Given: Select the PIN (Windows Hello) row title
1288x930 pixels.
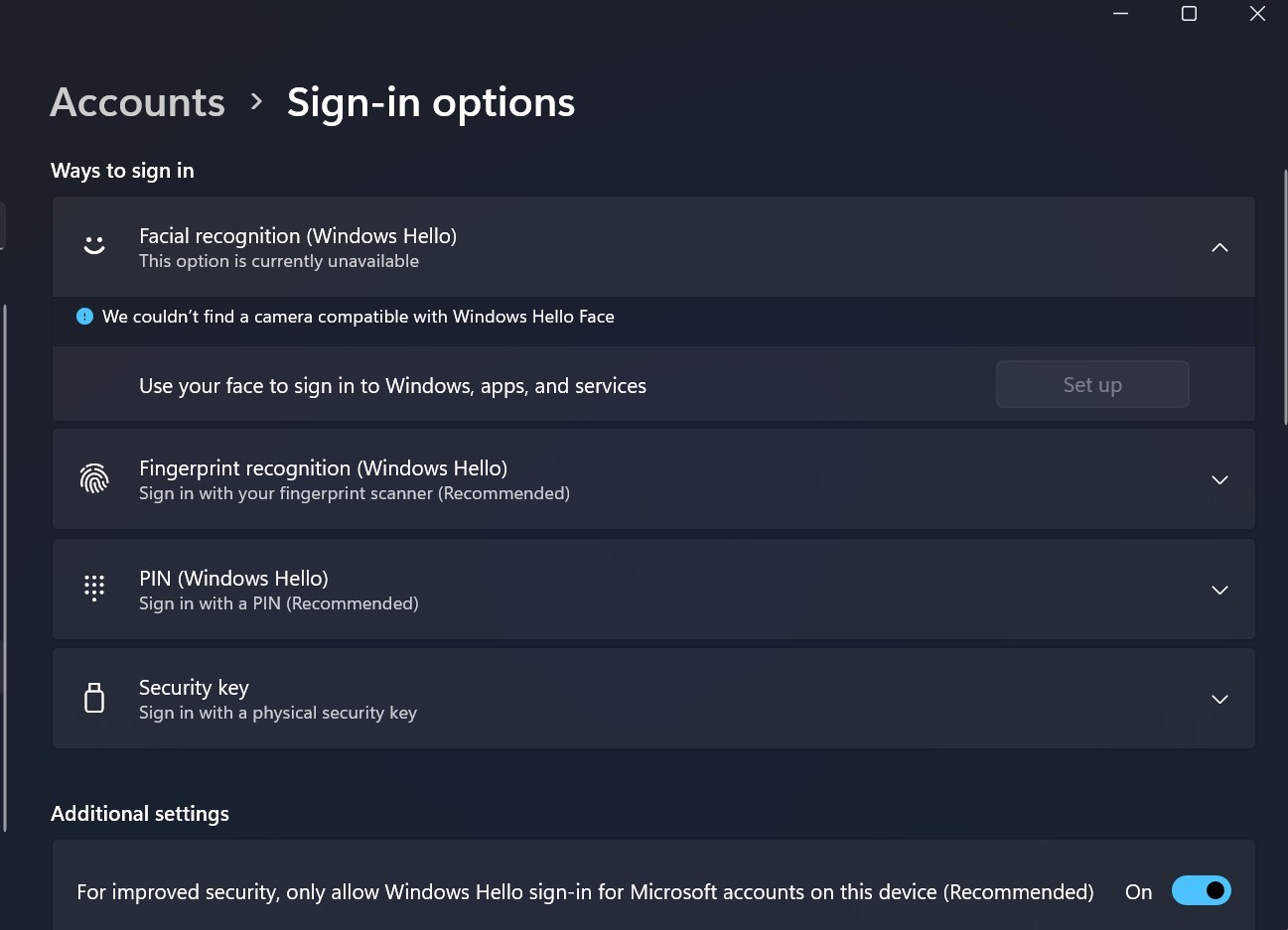Looking at the screenshot, I should pyautogui.click(x=233, y=579).
